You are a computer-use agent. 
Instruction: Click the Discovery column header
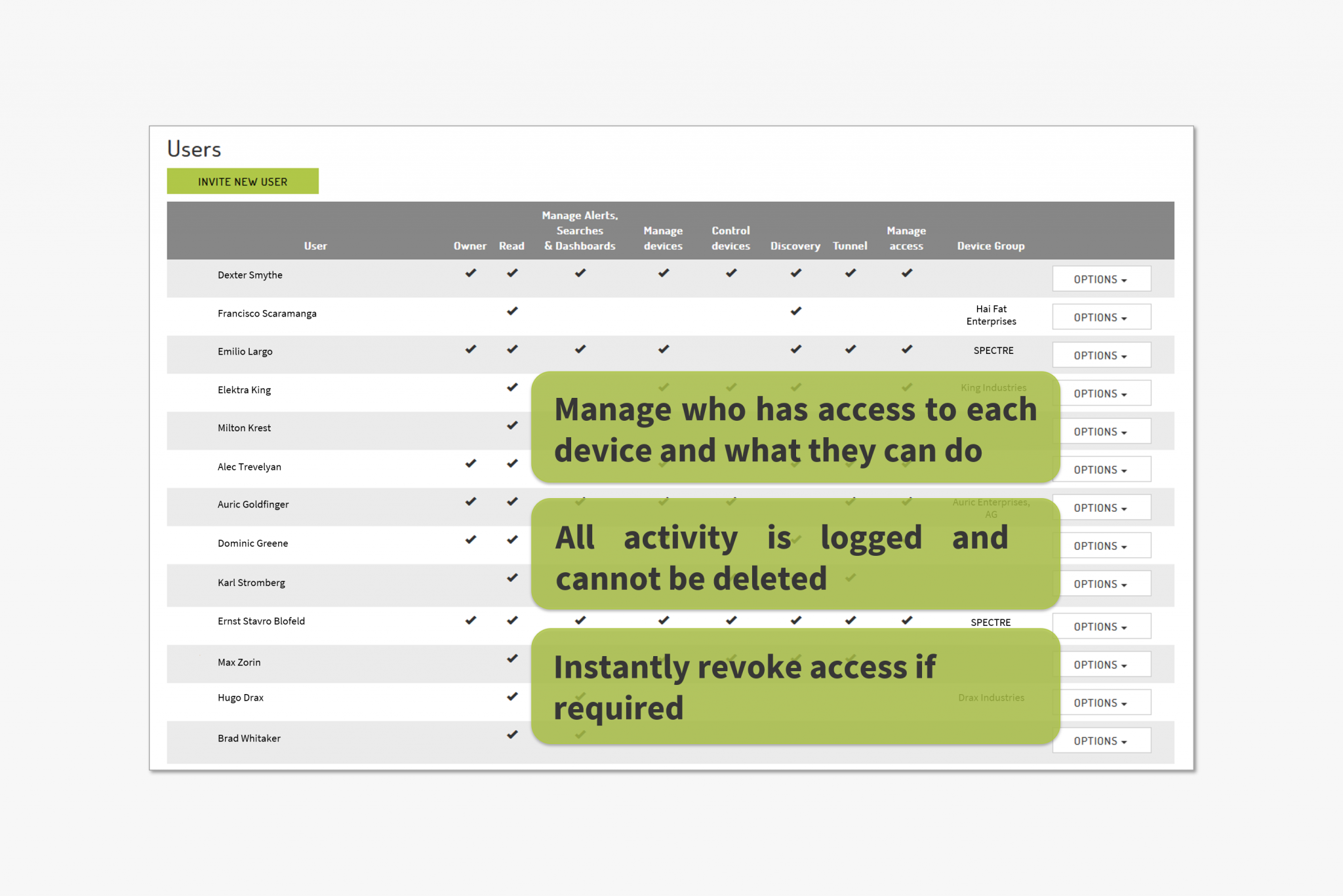click(795, 246)
